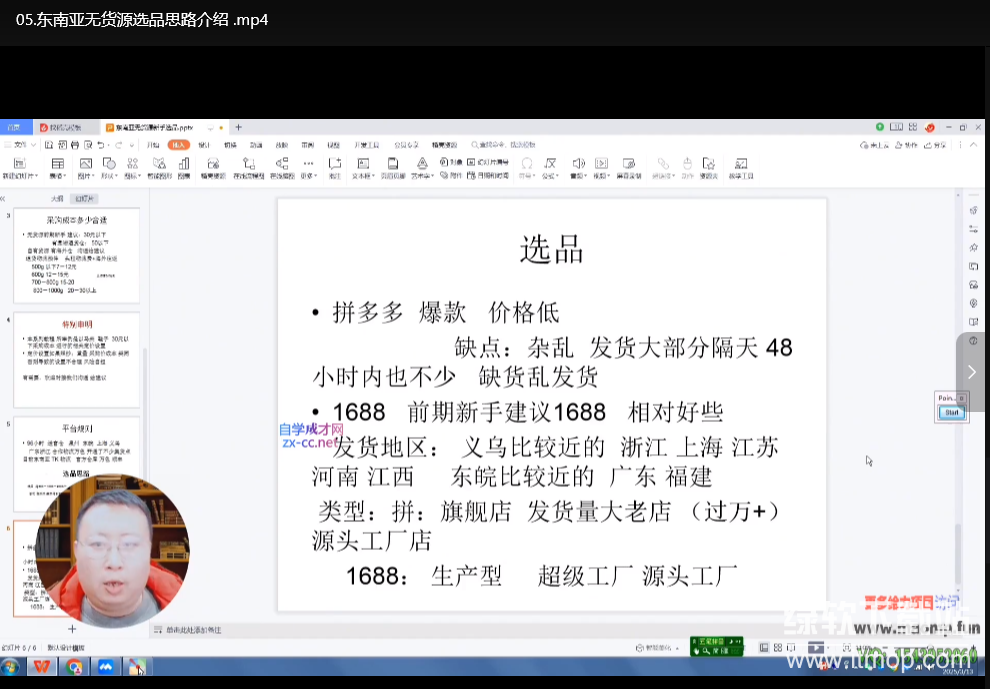Click the Audio speaker icon in the ribbon
Screen dimensions: 990x689
point(577,164)
